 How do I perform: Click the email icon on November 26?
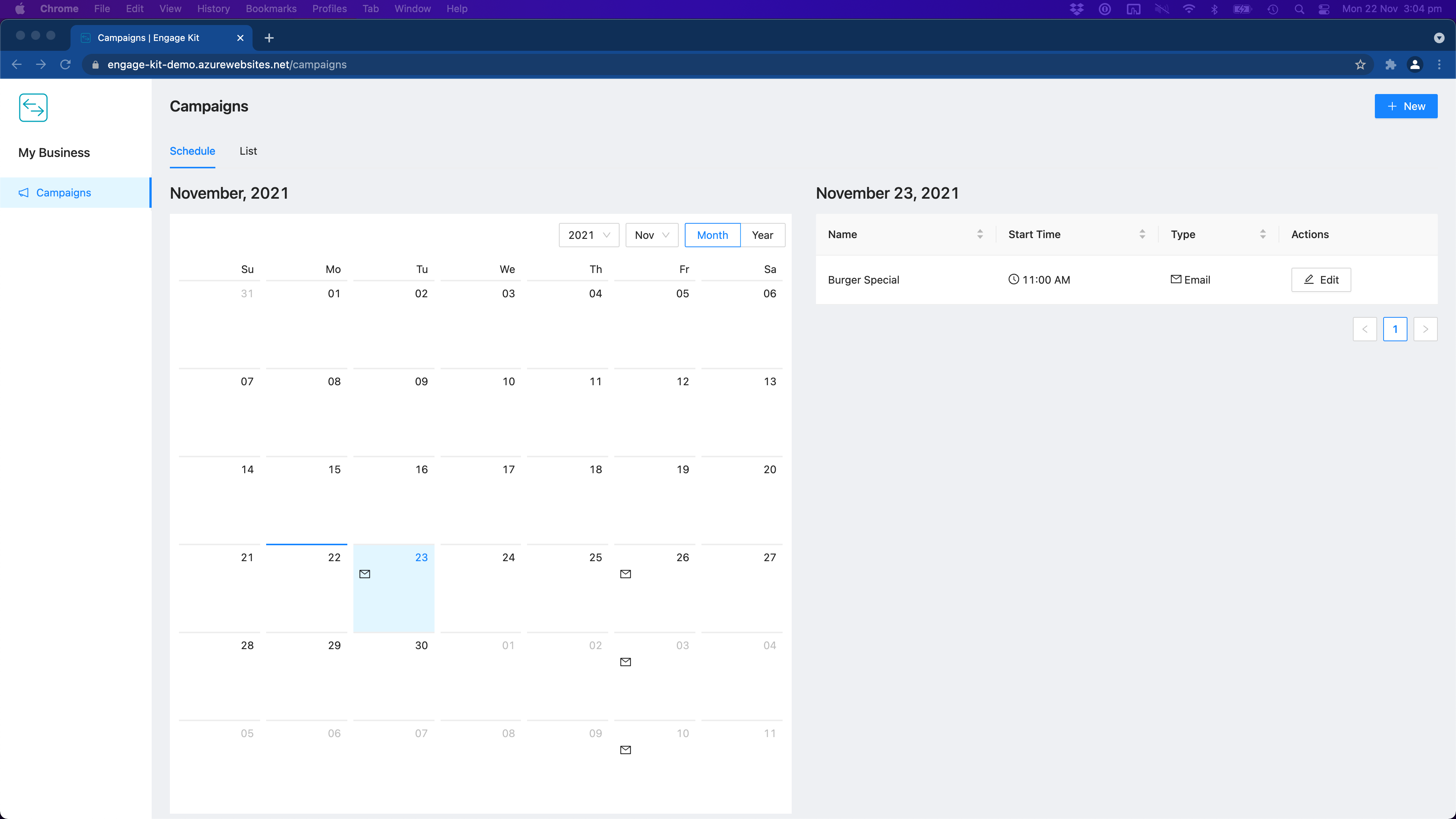coord(625,574)
